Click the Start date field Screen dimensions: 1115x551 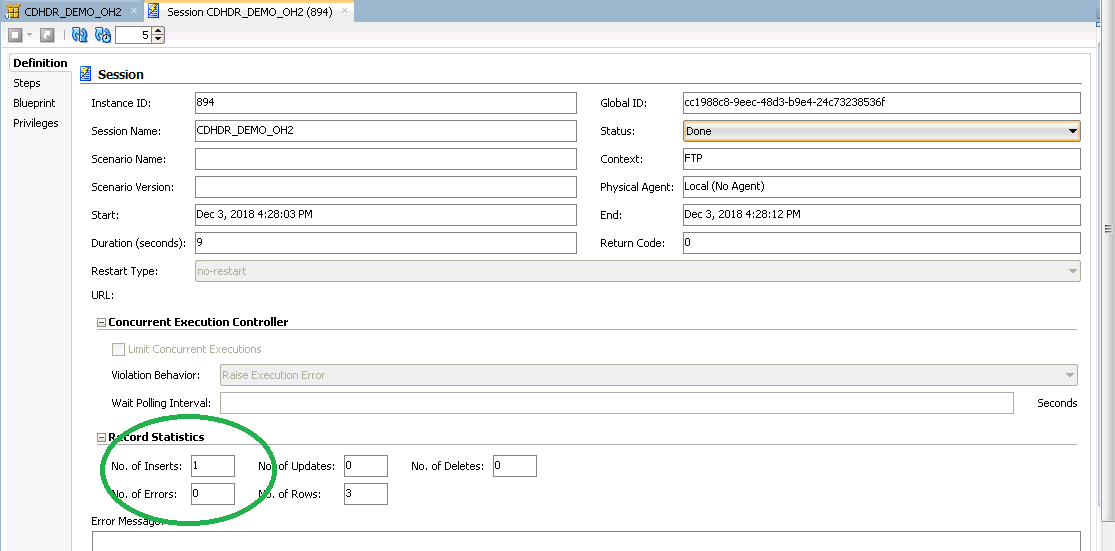point(385,215)
